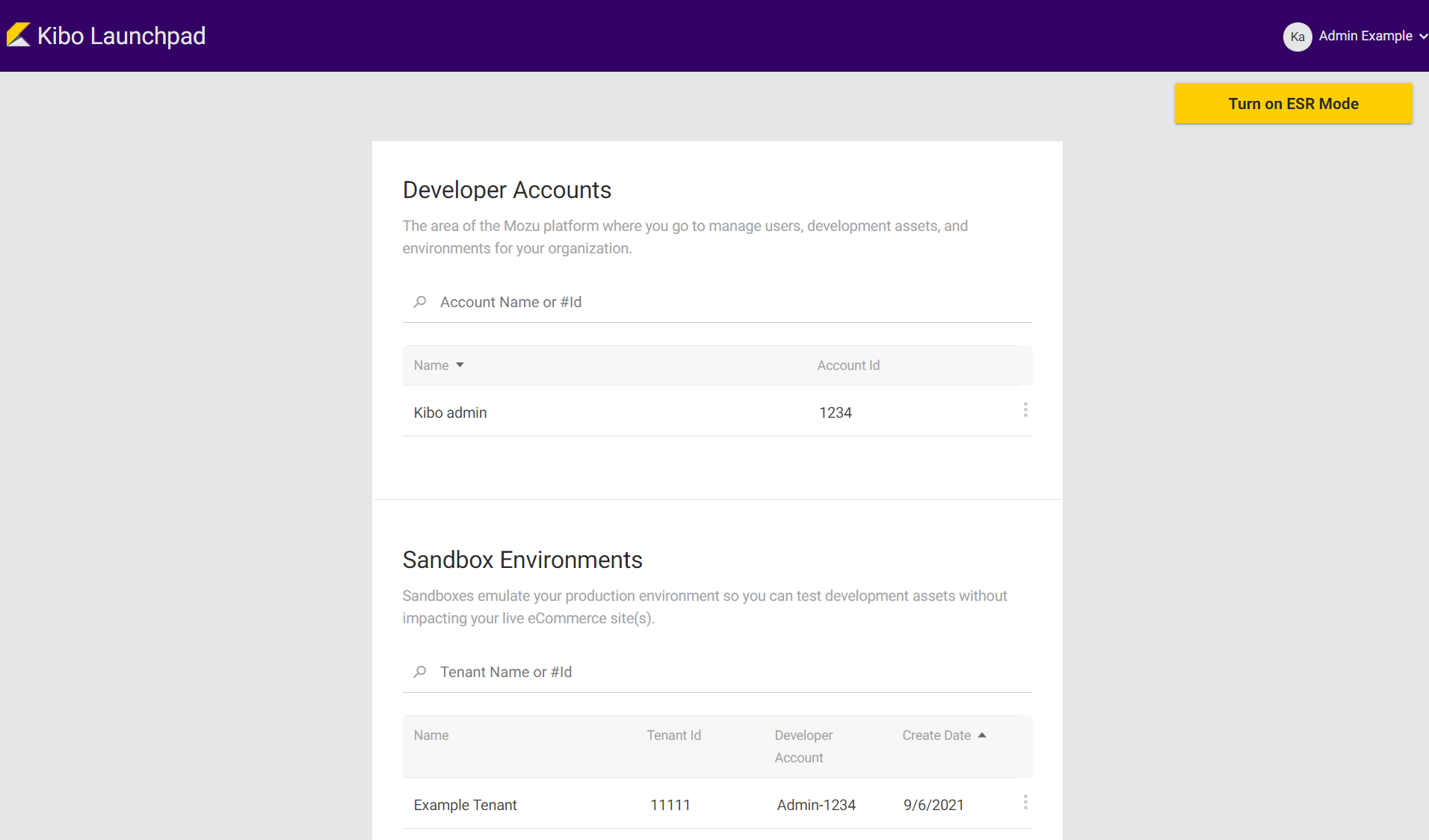Click the Developer Accounts heading

[x=507, y=190]
